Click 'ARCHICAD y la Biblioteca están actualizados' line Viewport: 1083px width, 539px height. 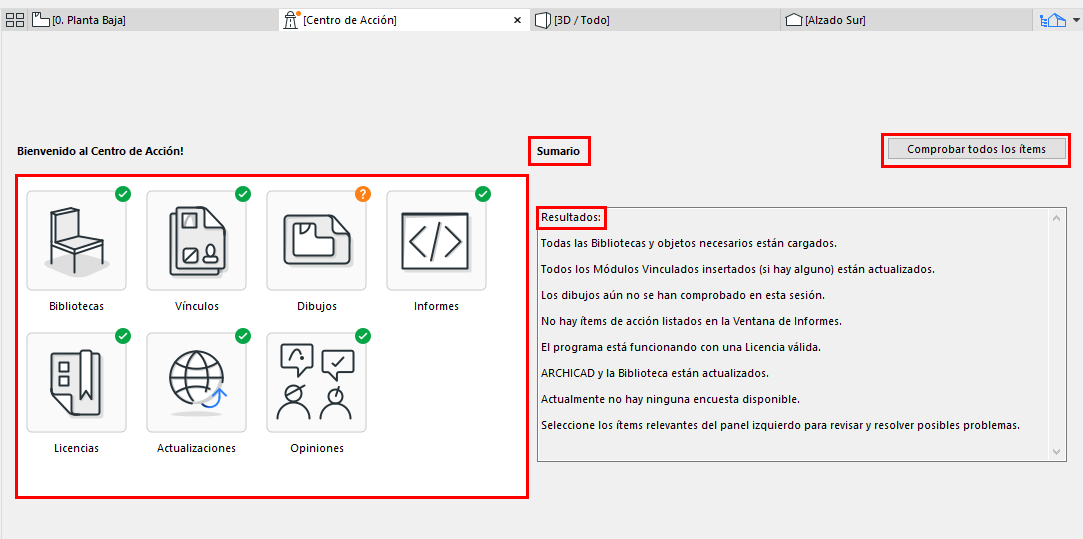(655, 373)
